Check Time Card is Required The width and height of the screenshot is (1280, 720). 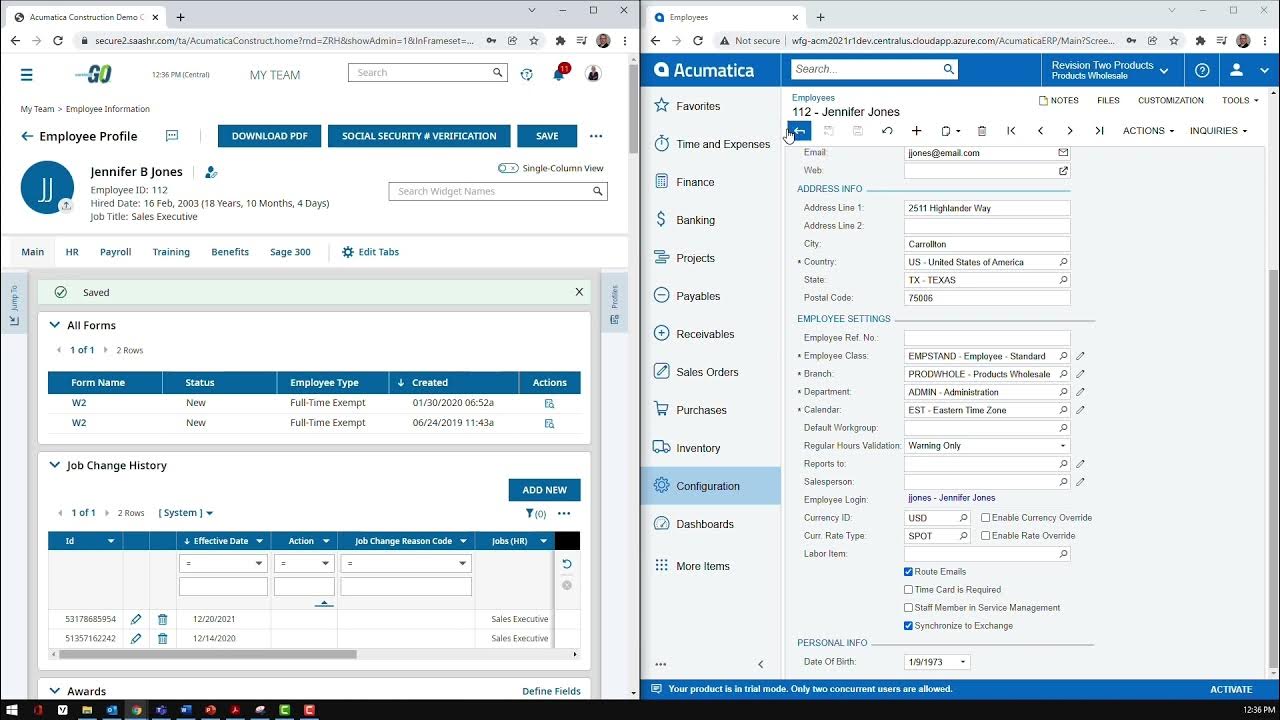tap(908, 590)
